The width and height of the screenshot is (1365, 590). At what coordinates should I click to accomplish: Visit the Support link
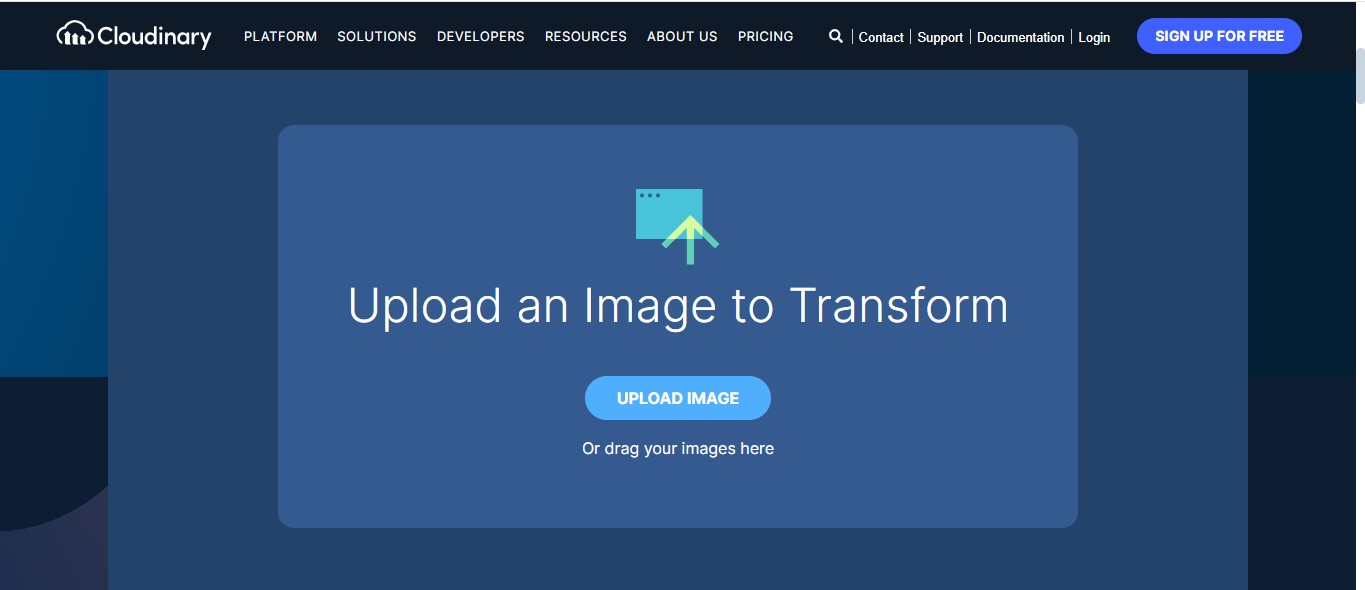click(x=940, y=37)
